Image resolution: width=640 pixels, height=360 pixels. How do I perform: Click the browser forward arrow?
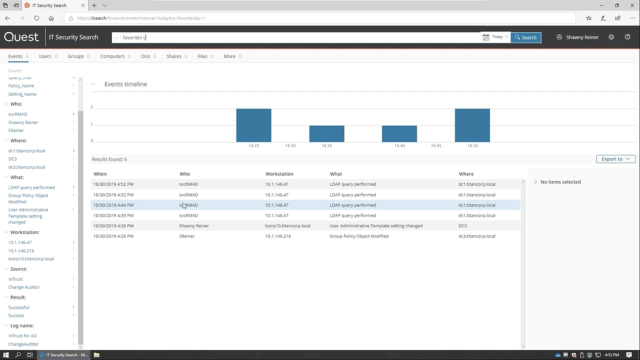22,18
